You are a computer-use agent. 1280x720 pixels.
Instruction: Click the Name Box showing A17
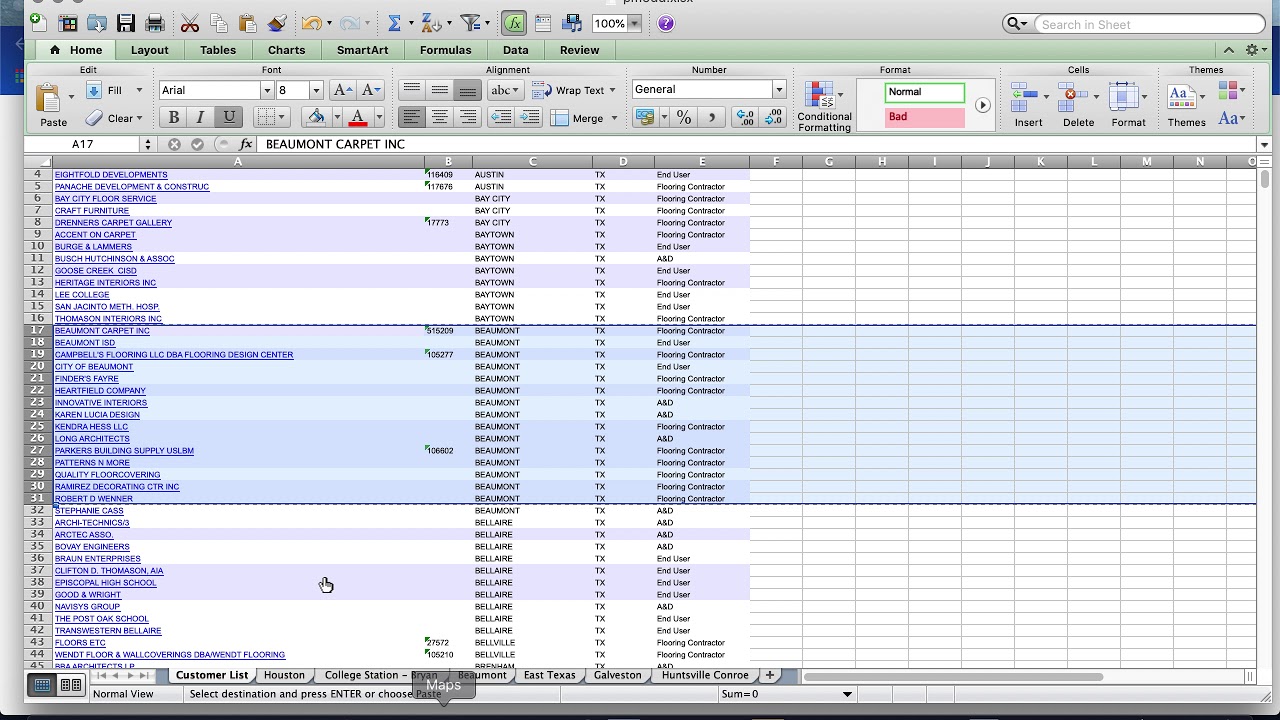click(x=83, y=144)
